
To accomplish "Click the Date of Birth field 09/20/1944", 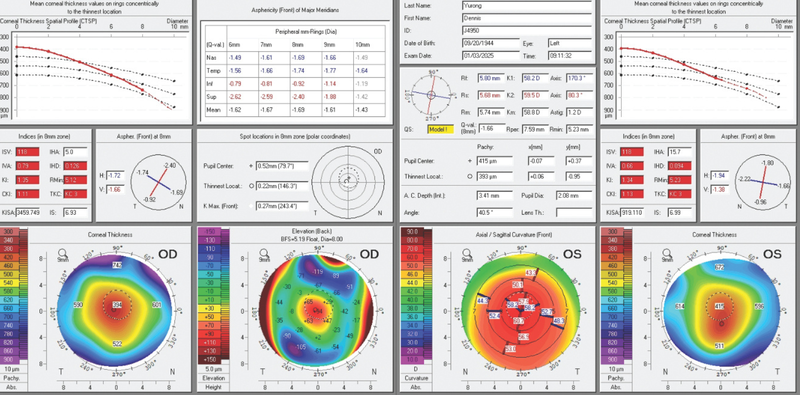I will 490,43.
